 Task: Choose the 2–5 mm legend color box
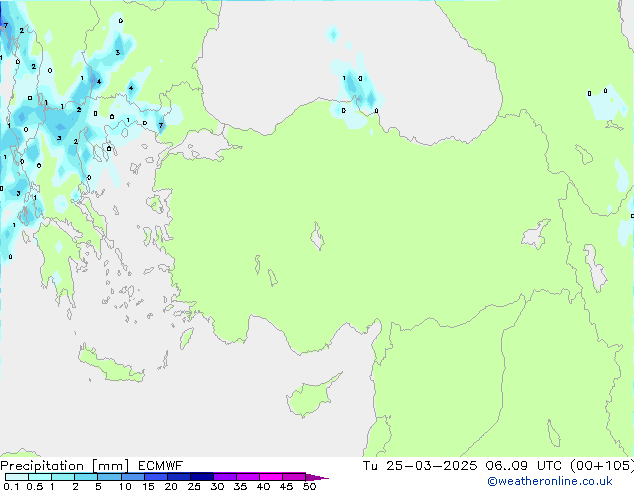click(x=86, y=477)
